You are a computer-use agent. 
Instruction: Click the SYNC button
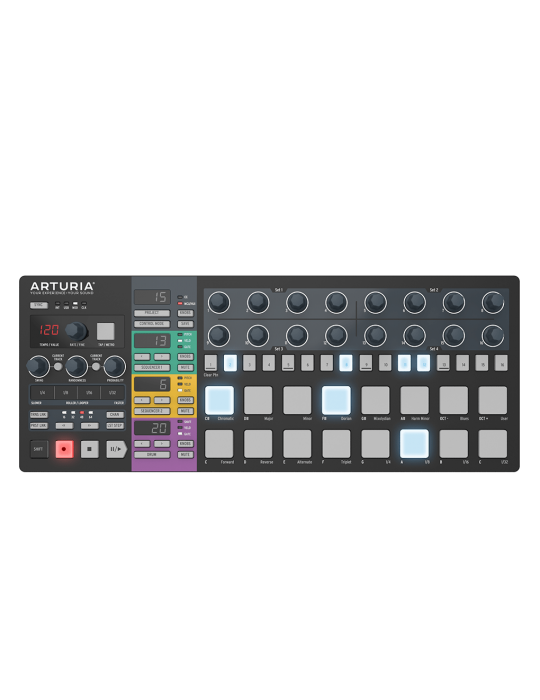coord(39,305)
